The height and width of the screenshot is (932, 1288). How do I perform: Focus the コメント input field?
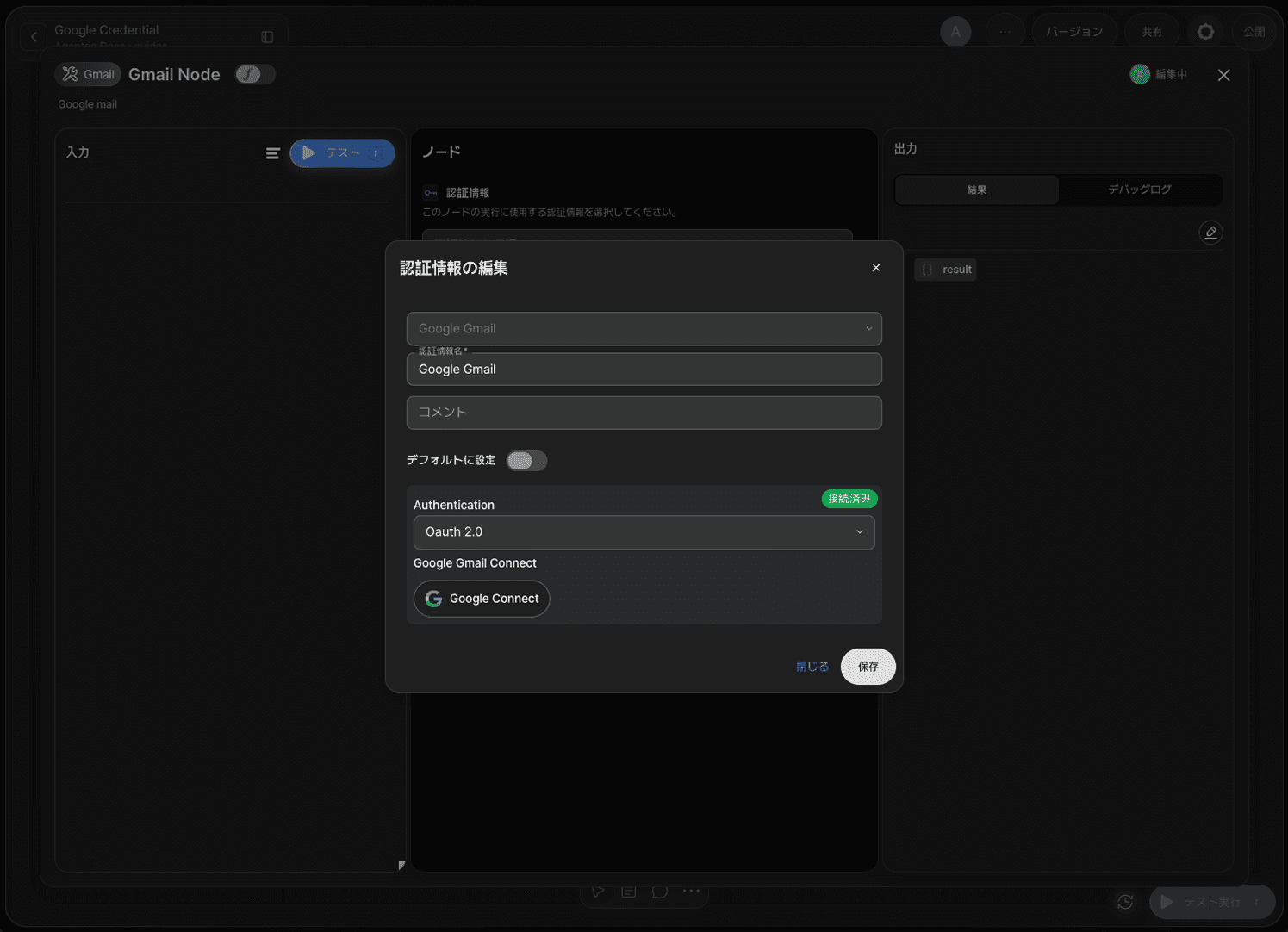tap(644, 413)
